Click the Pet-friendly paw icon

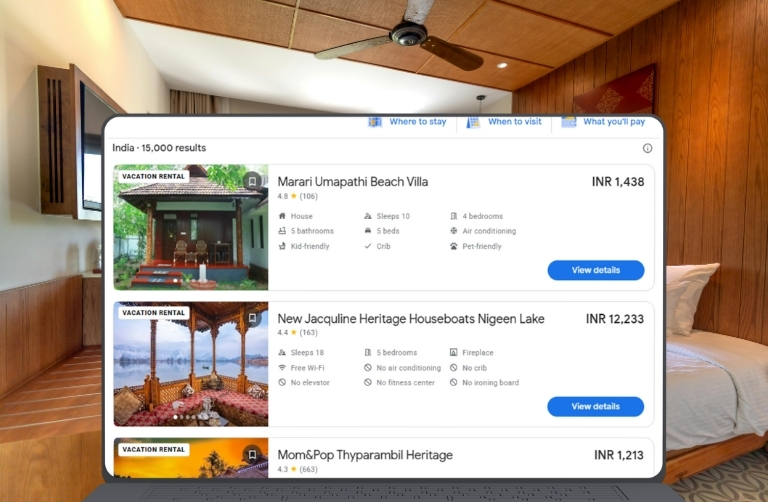pyautogui.click(x=454, y=246)
